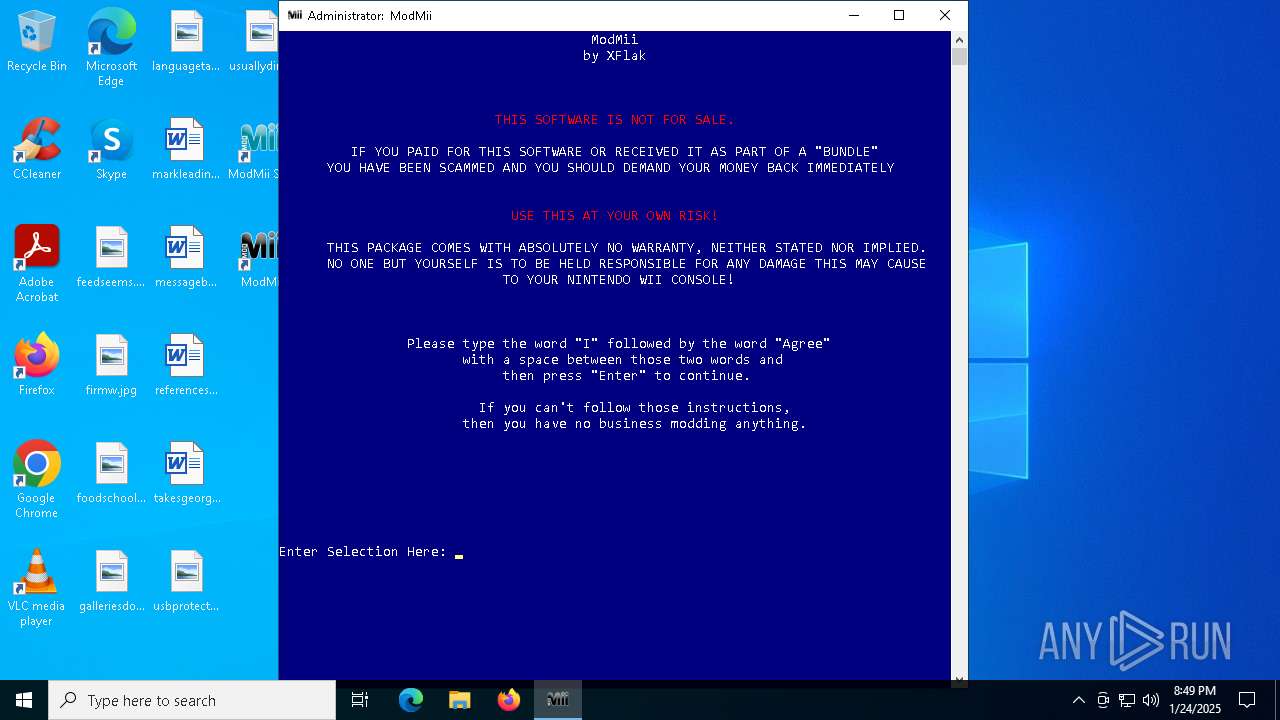Click the "by XFlak" text line

(614, 56)
